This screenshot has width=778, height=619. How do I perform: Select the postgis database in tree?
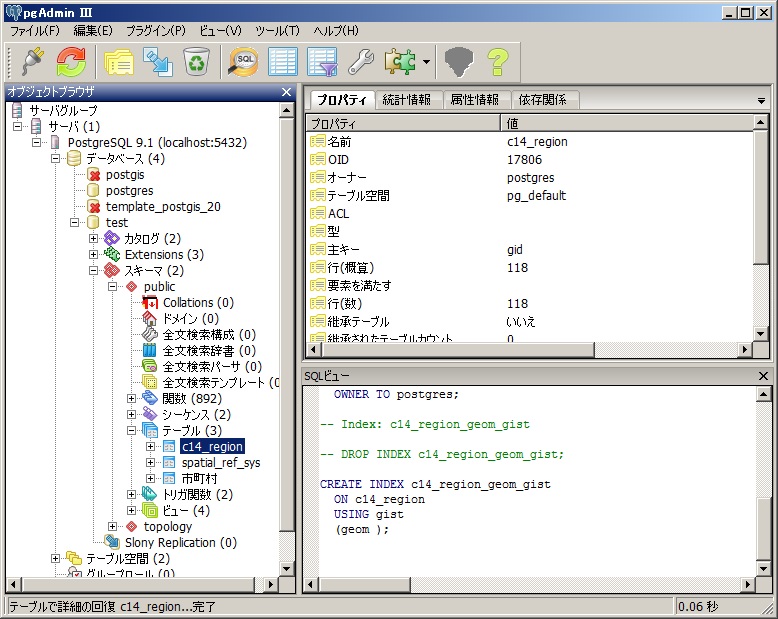125,175
